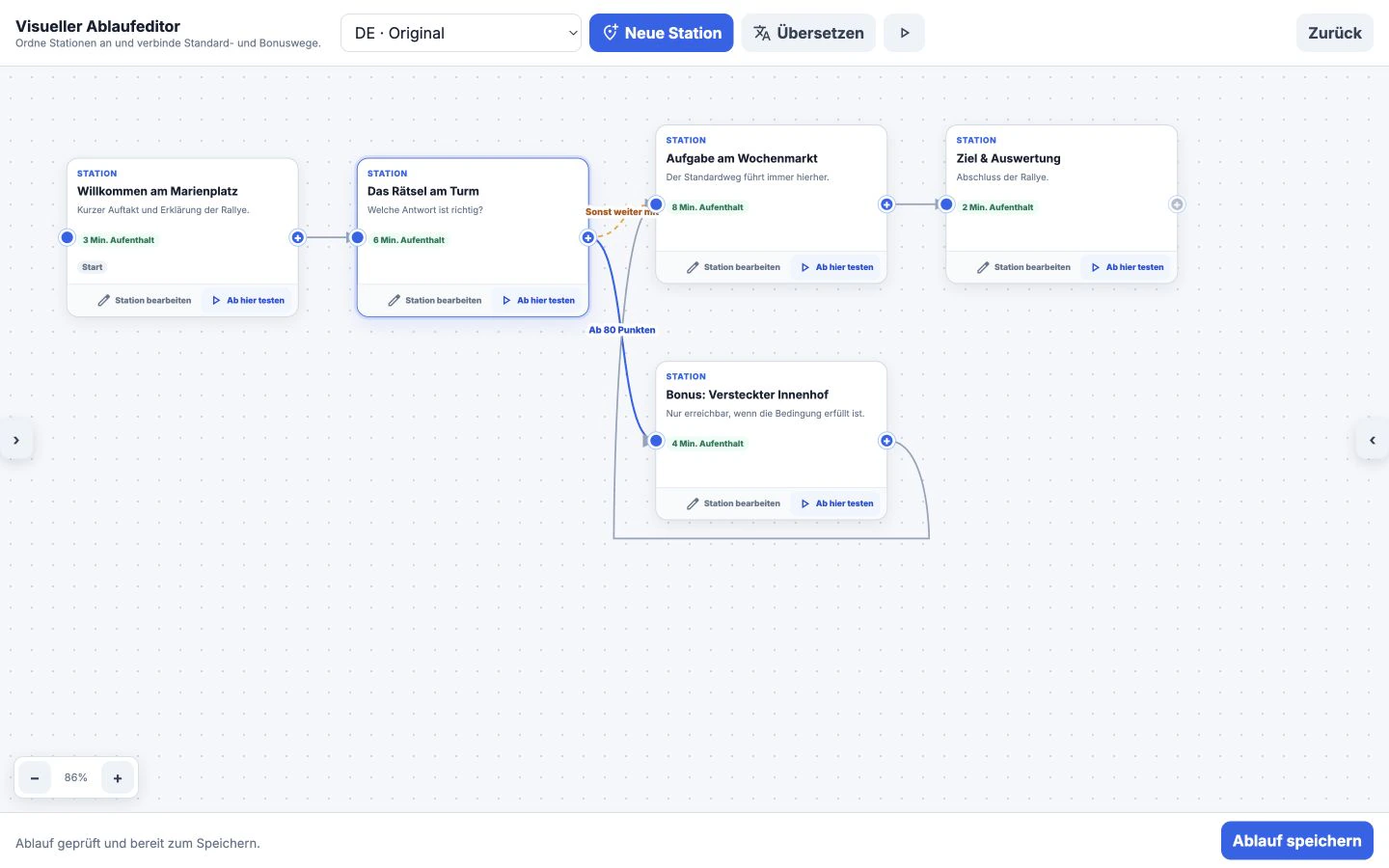The image size is (1389, 868).
Task: Click the grey output port of Ziel & Auswertung
Action: [x=1177, y=204]
